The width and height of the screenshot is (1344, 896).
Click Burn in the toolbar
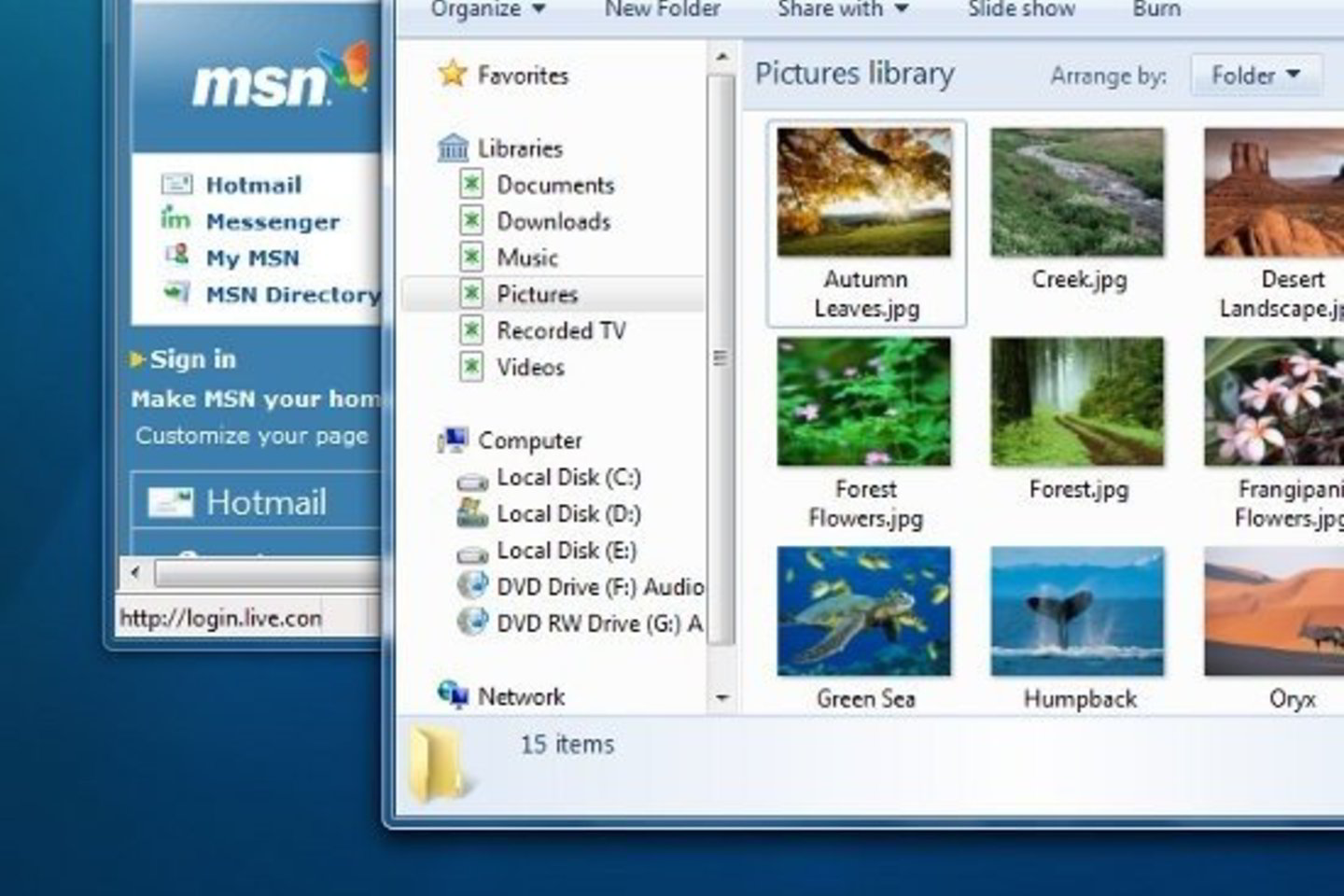coord(1156,9)
